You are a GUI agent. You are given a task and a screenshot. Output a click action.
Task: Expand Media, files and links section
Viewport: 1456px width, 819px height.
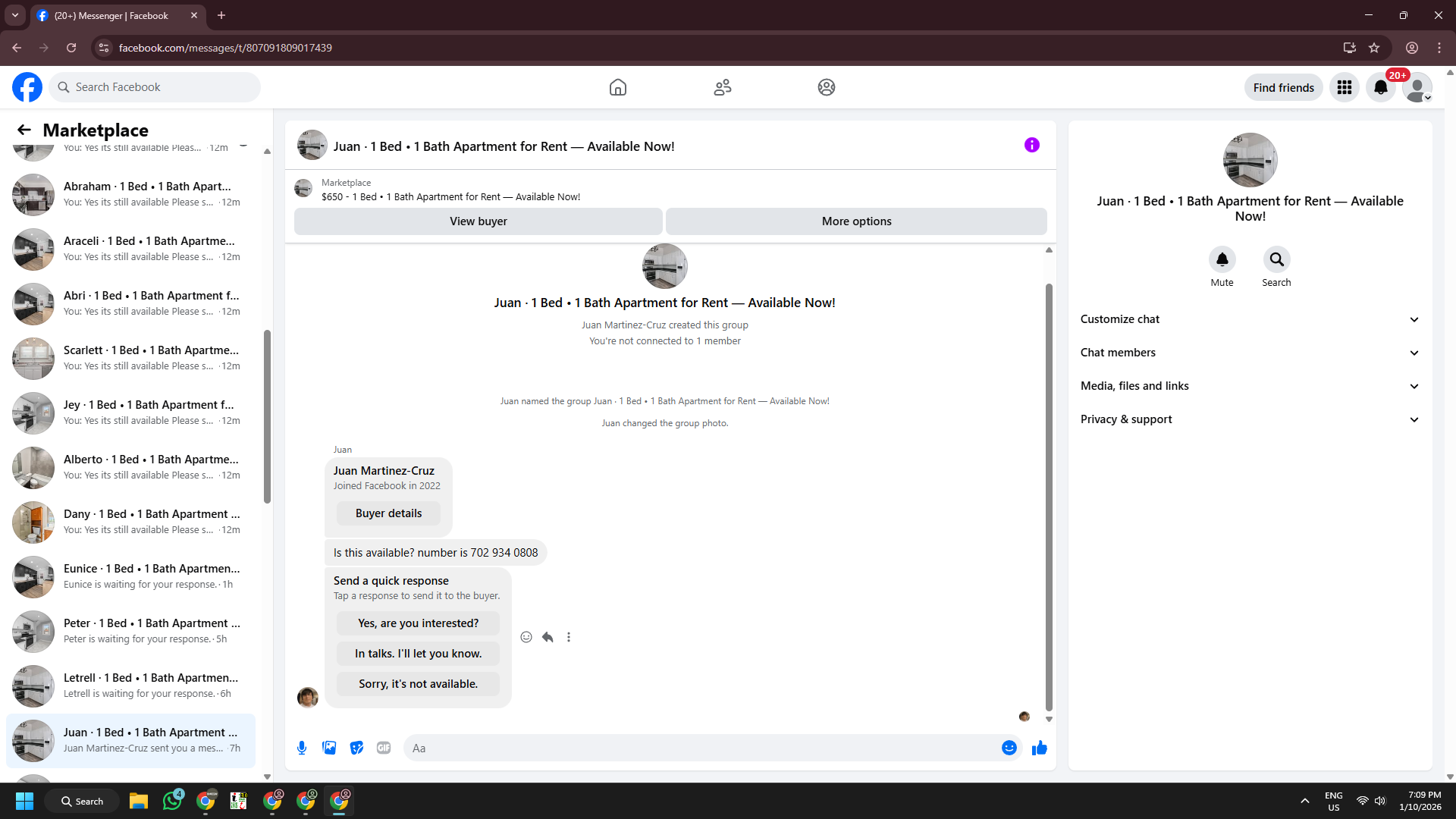(x=1250, y=386)
